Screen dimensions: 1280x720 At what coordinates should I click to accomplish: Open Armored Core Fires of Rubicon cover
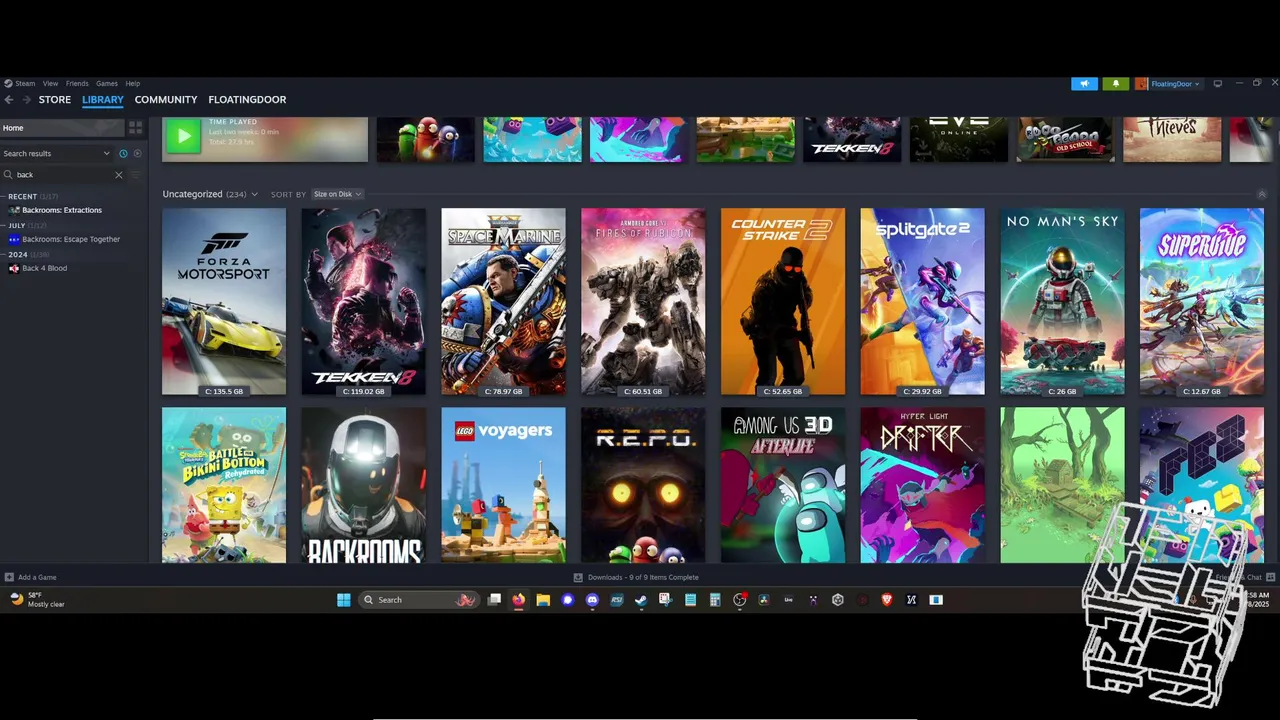point(643,301)
